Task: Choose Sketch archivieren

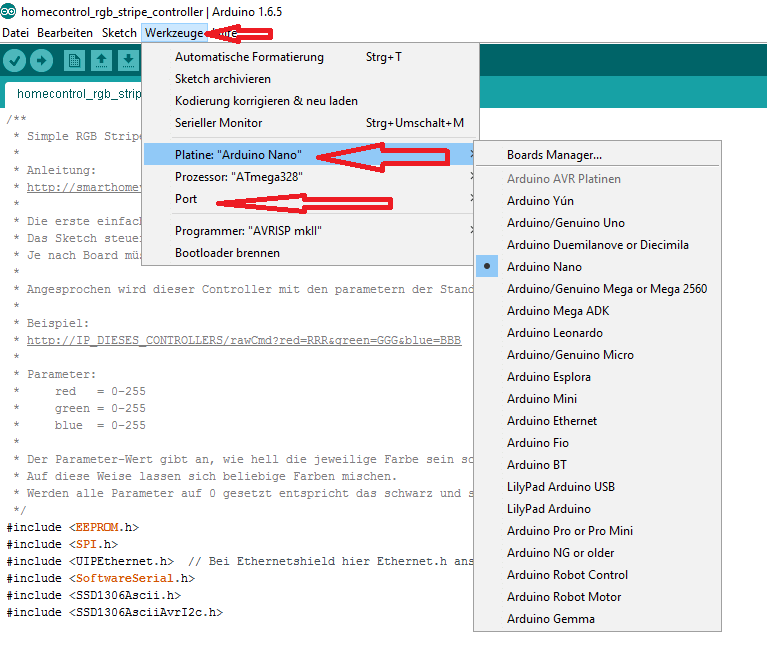Action: click(x=309, y=79)
